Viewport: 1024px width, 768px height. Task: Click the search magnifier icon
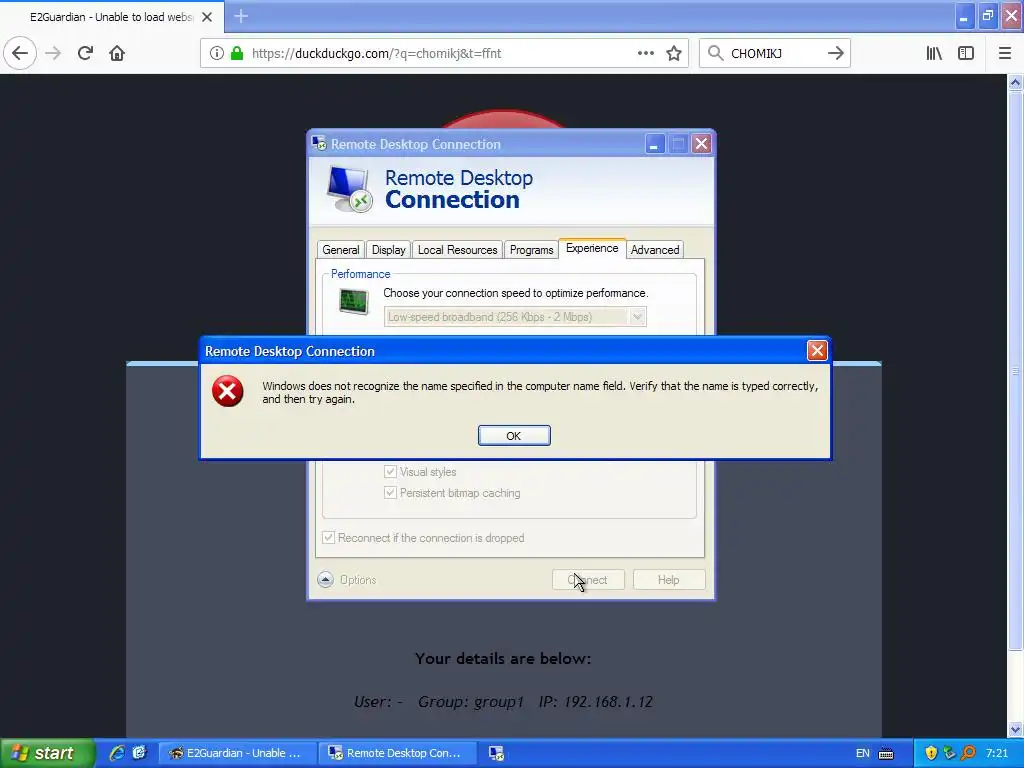tap(716, 53)
